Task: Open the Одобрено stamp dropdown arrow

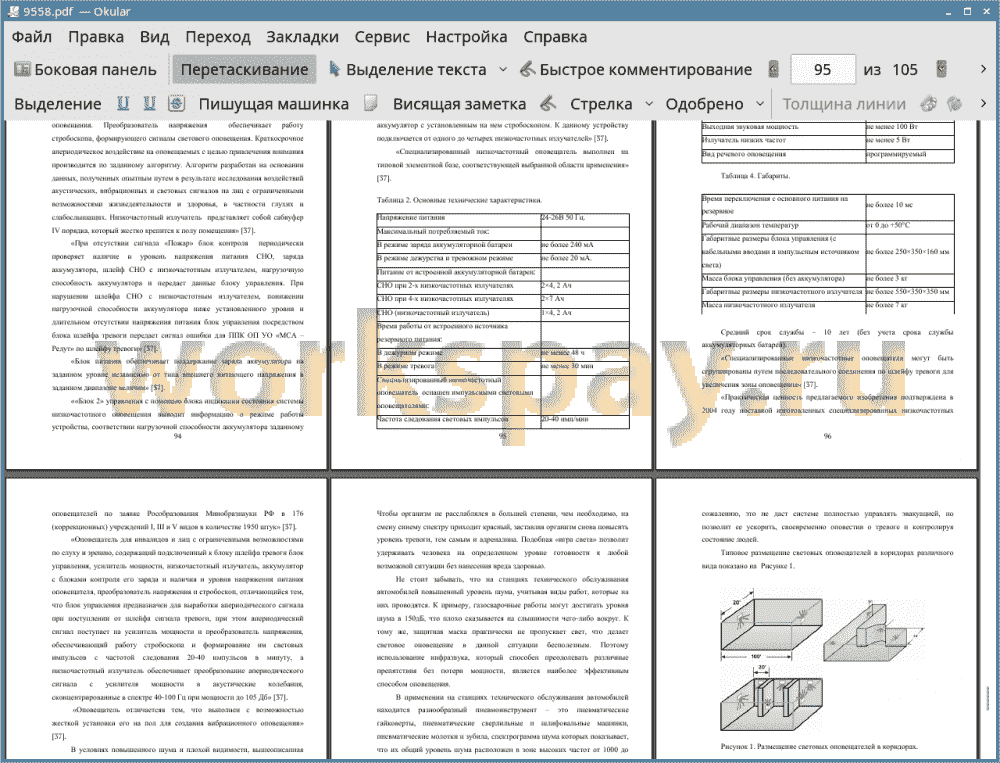Action: [760, 104]
